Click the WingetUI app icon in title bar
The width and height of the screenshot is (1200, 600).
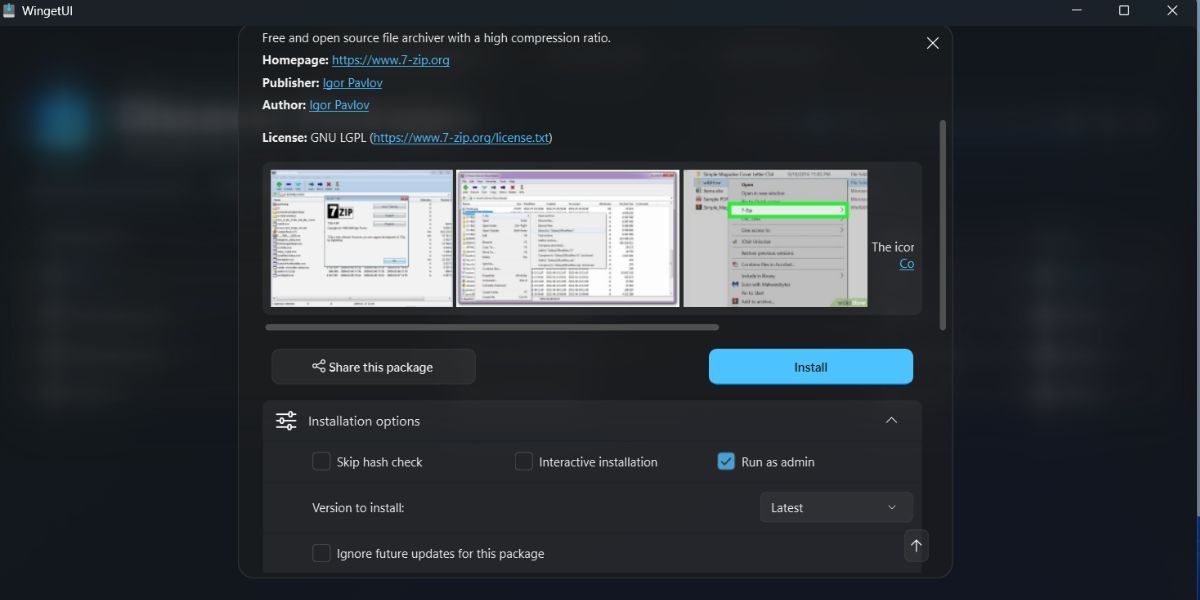[9, 10]
